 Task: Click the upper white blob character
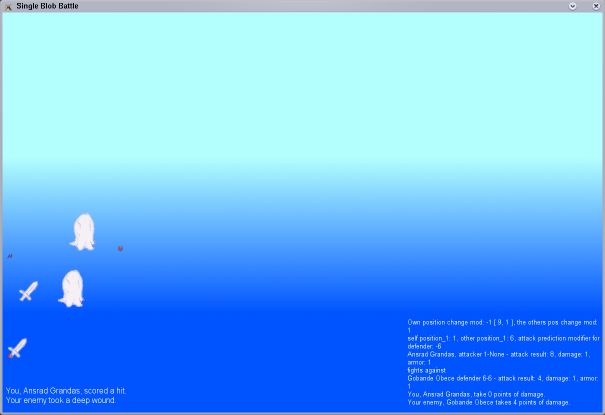point(81,231)
